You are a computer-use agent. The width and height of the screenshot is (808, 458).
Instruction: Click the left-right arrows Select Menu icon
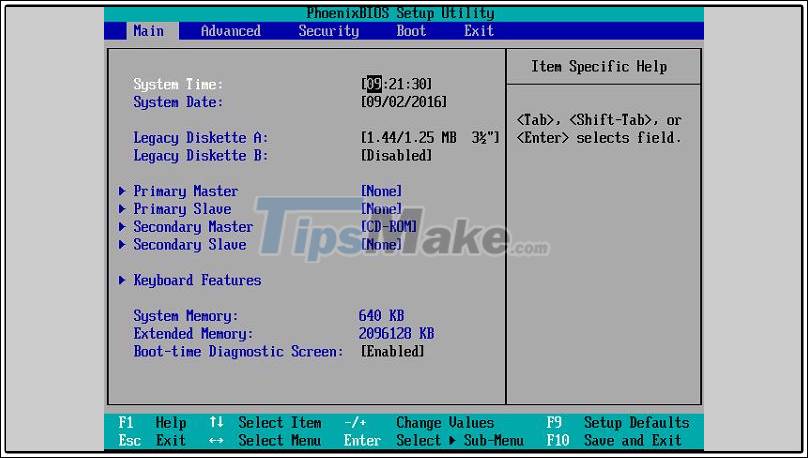point(216,441)
